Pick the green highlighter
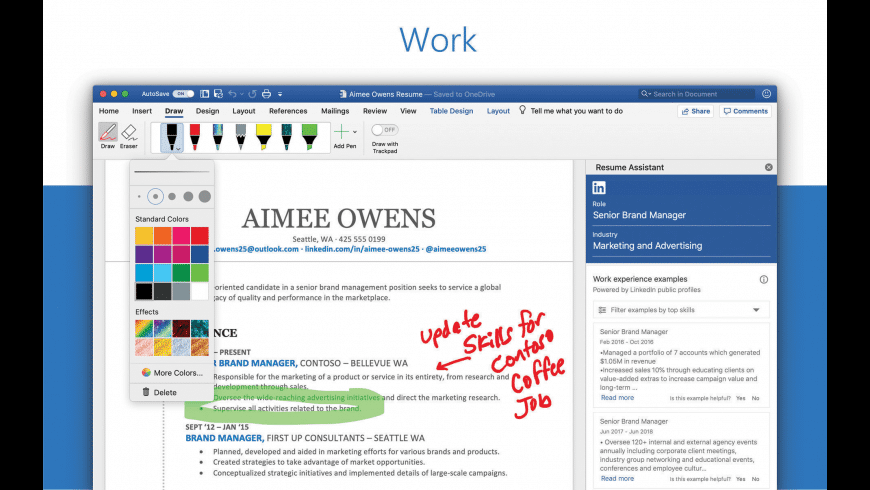Viewport: 870px width, 490px height. pyautogui.click(x=310, y=137)
